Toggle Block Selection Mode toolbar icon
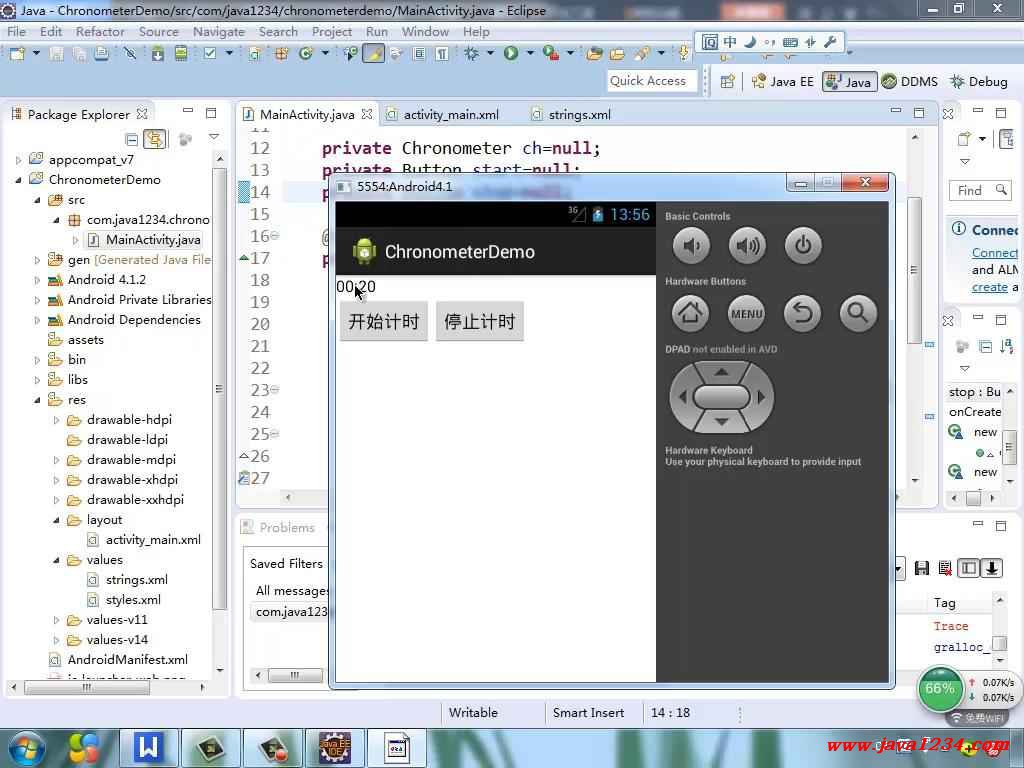 pos(419,54)
